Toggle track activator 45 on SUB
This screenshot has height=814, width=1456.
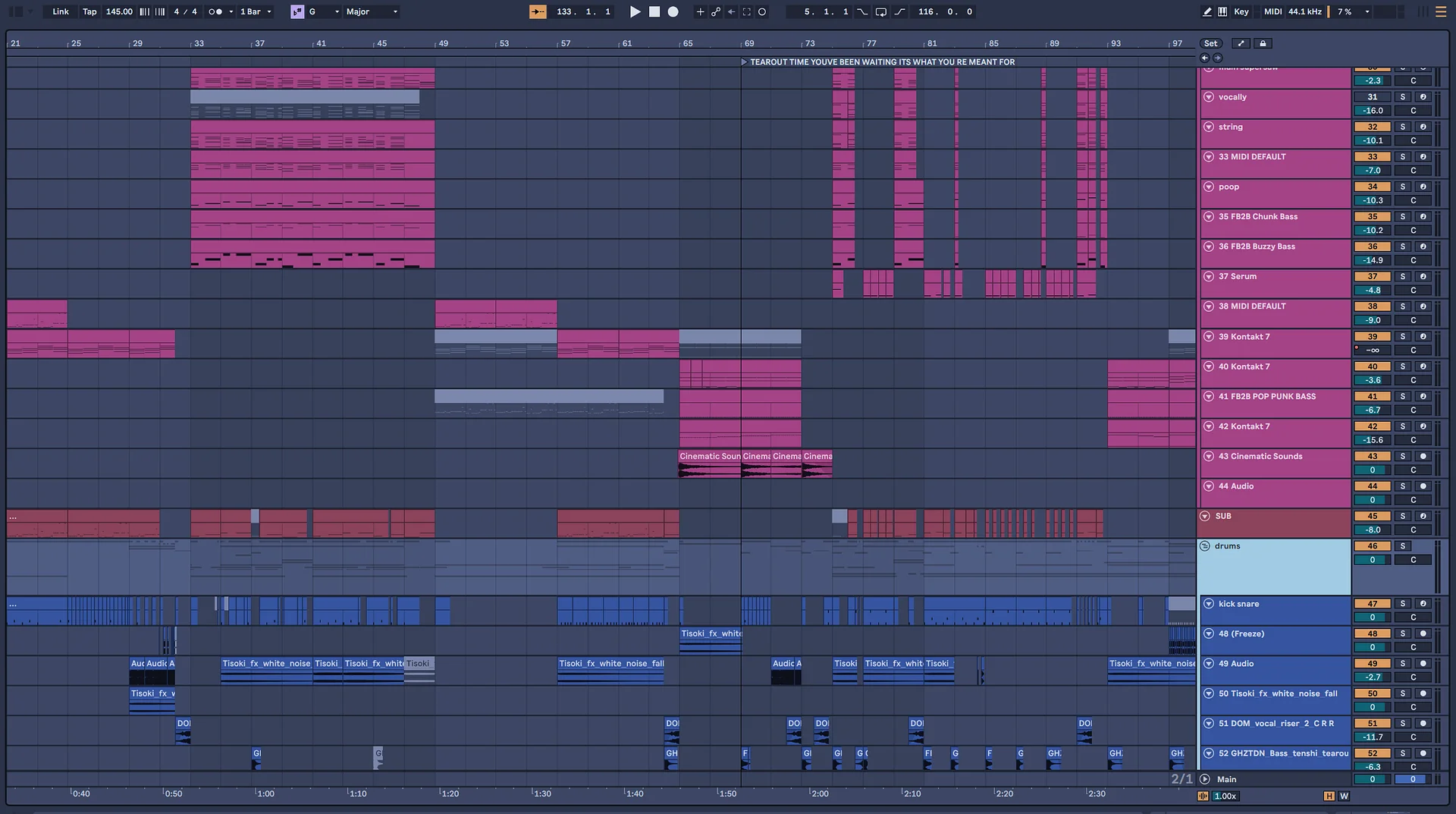point(1373,516)
